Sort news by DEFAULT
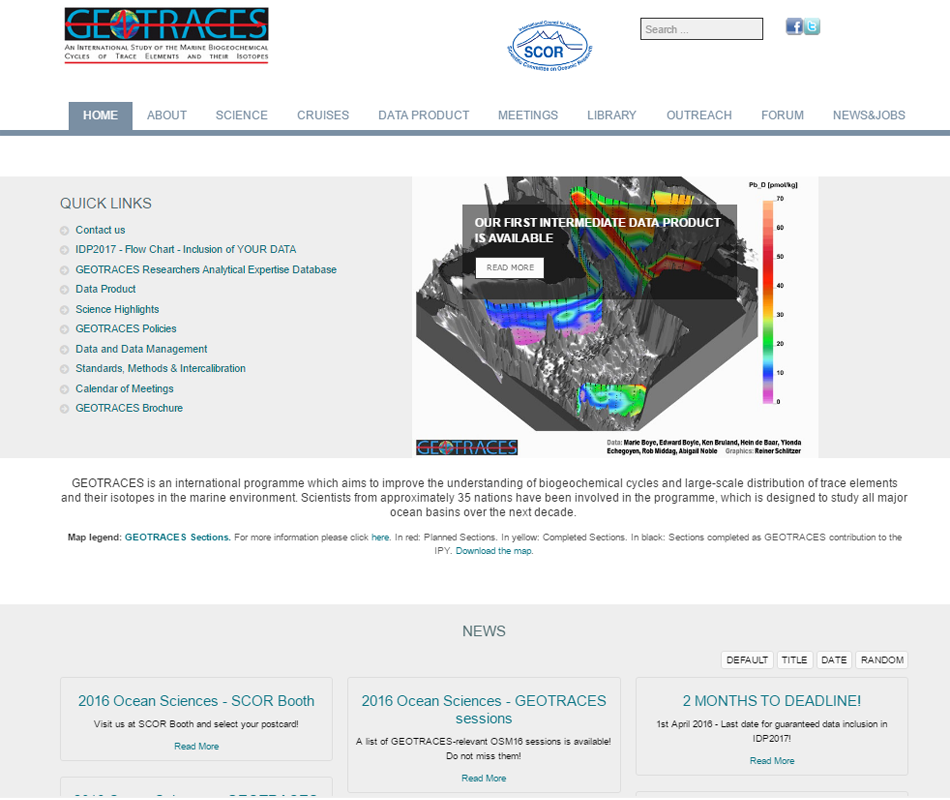Viewport: 950px width, 800px height. tap(748, 660)
